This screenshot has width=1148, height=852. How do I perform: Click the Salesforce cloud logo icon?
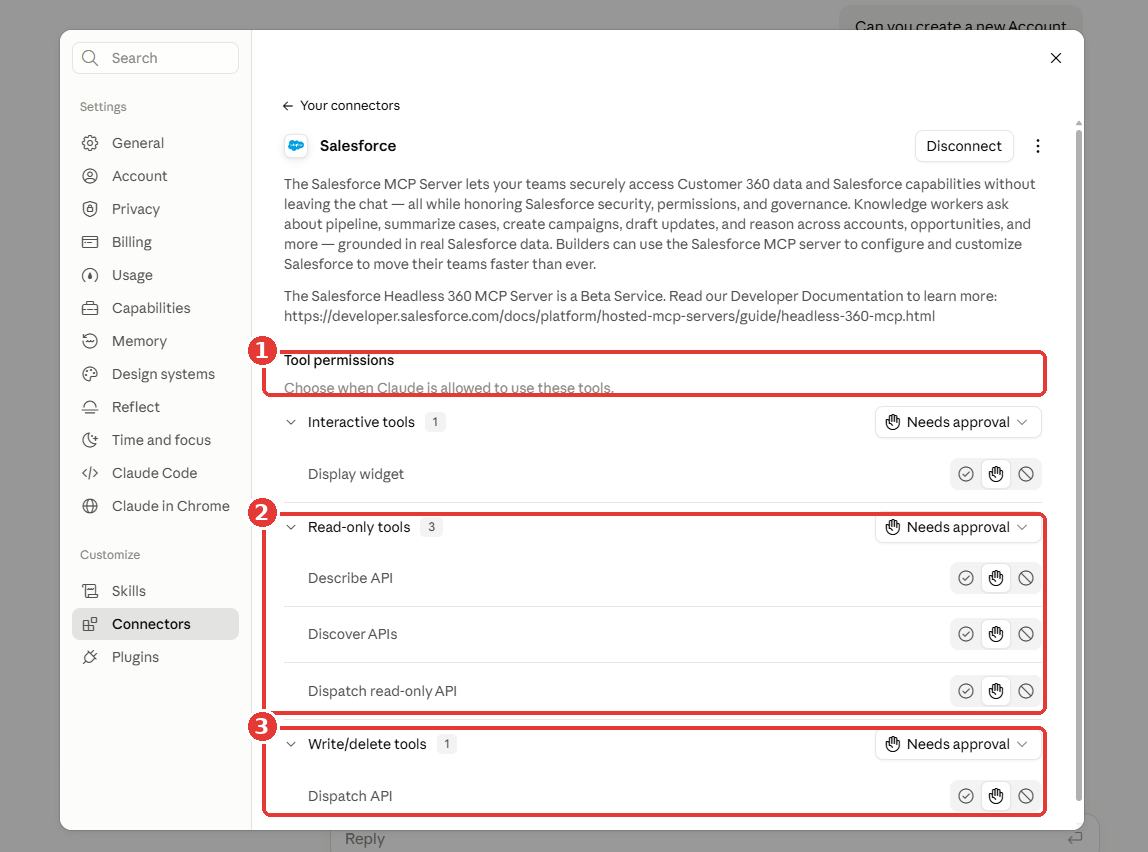point(296,146)
